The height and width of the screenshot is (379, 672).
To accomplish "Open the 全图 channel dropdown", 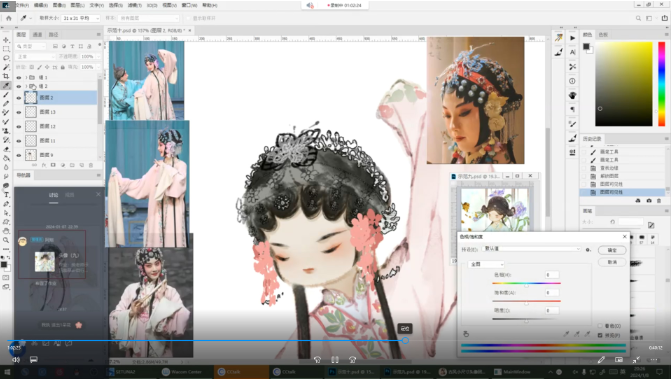I will [486, 265].
